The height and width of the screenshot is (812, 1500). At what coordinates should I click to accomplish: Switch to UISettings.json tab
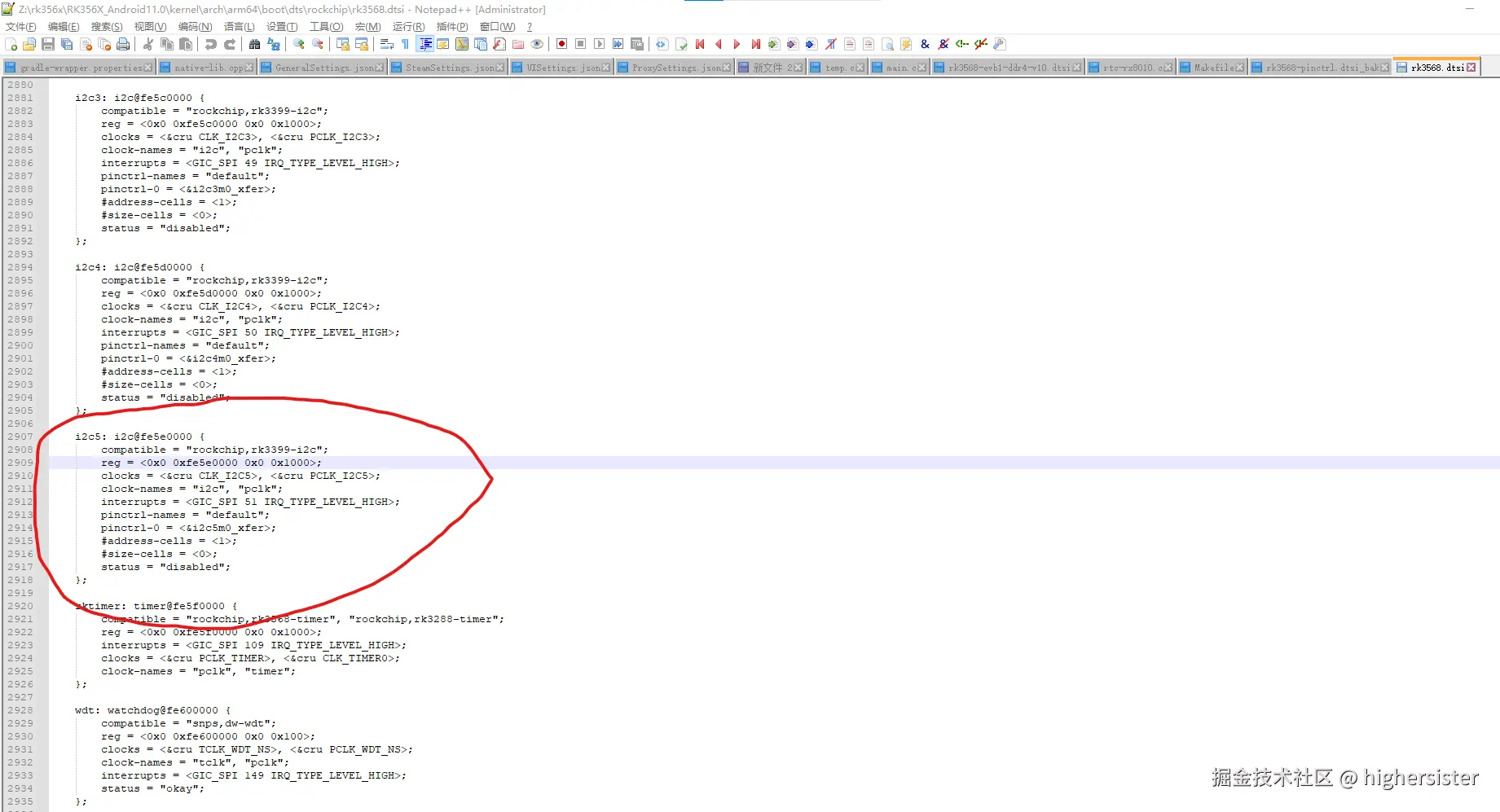(x=561, y=68)
